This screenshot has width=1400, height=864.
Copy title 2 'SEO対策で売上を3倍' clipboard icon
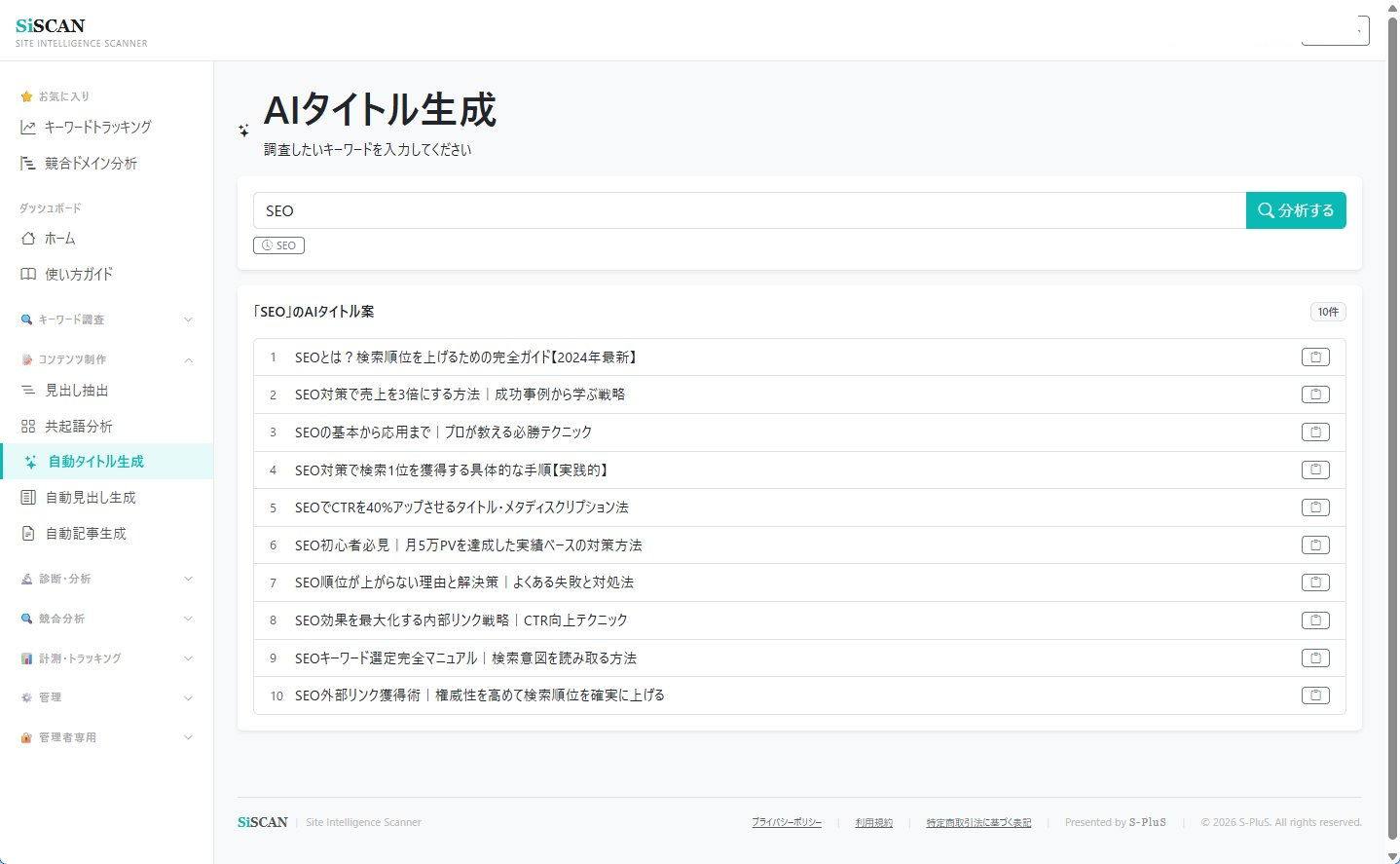coord(1315,394)
